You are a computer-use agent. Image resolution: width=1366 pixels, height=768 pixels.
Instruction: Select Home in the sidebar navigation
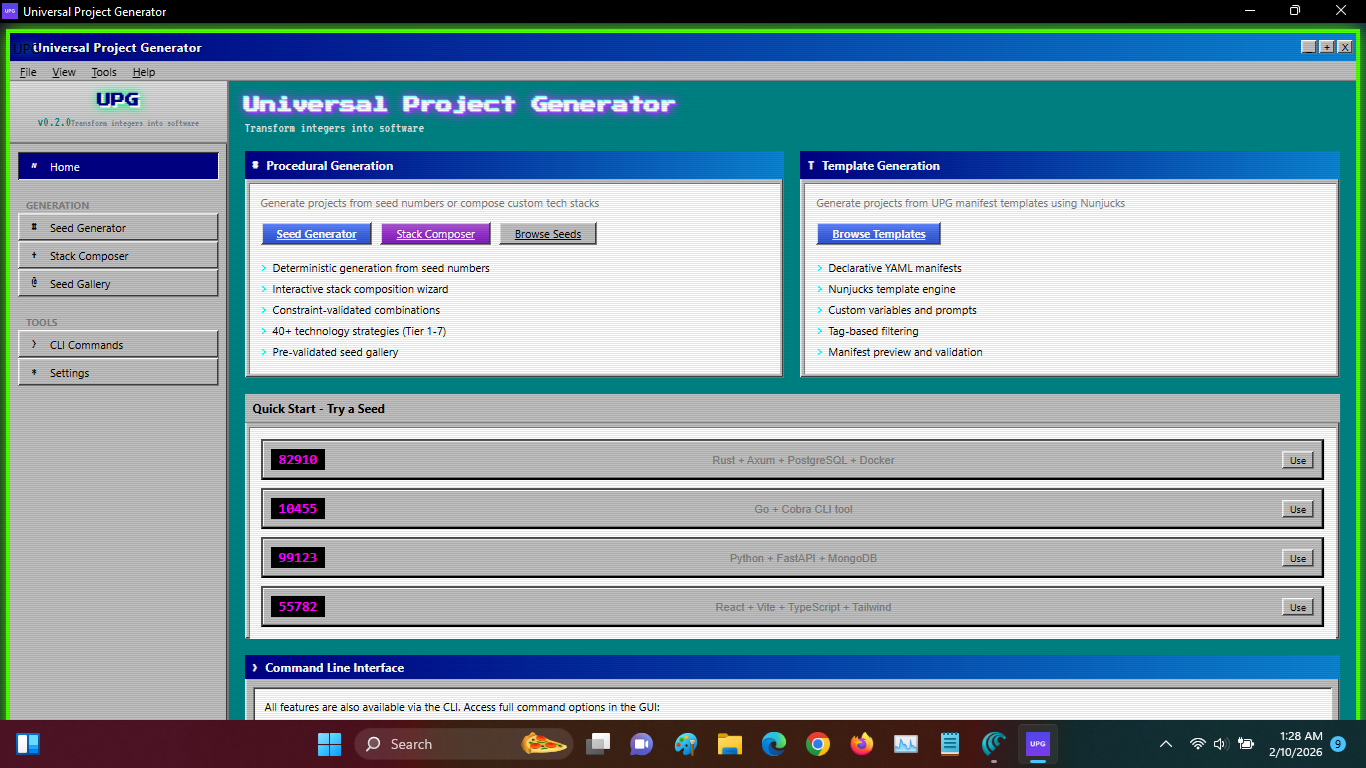pos(117,166)
